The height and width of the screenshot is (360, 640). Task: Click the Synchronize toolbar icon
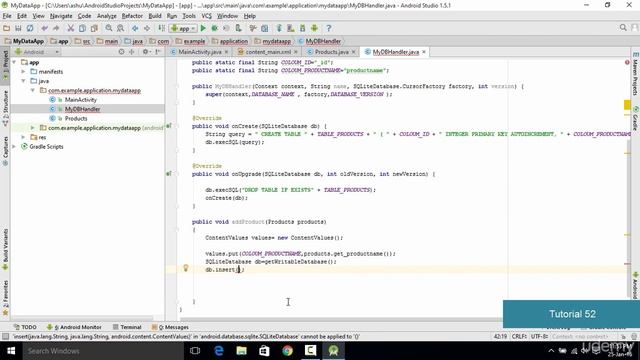30,28
